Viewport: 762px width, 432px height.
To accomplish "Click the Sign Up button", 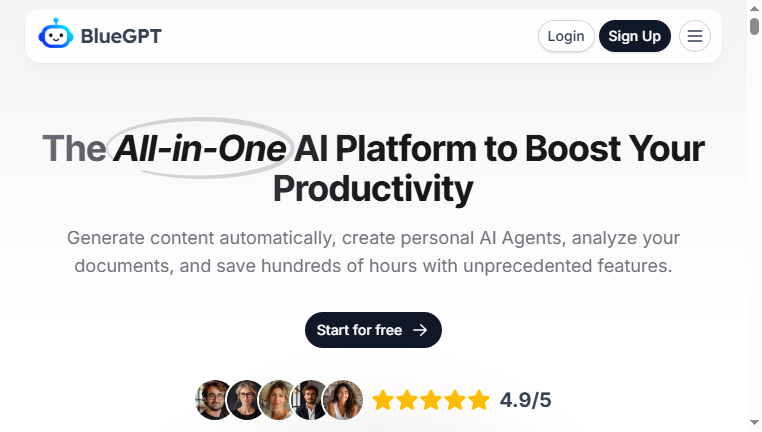I will pyautogui.click(x=635, y=36).
